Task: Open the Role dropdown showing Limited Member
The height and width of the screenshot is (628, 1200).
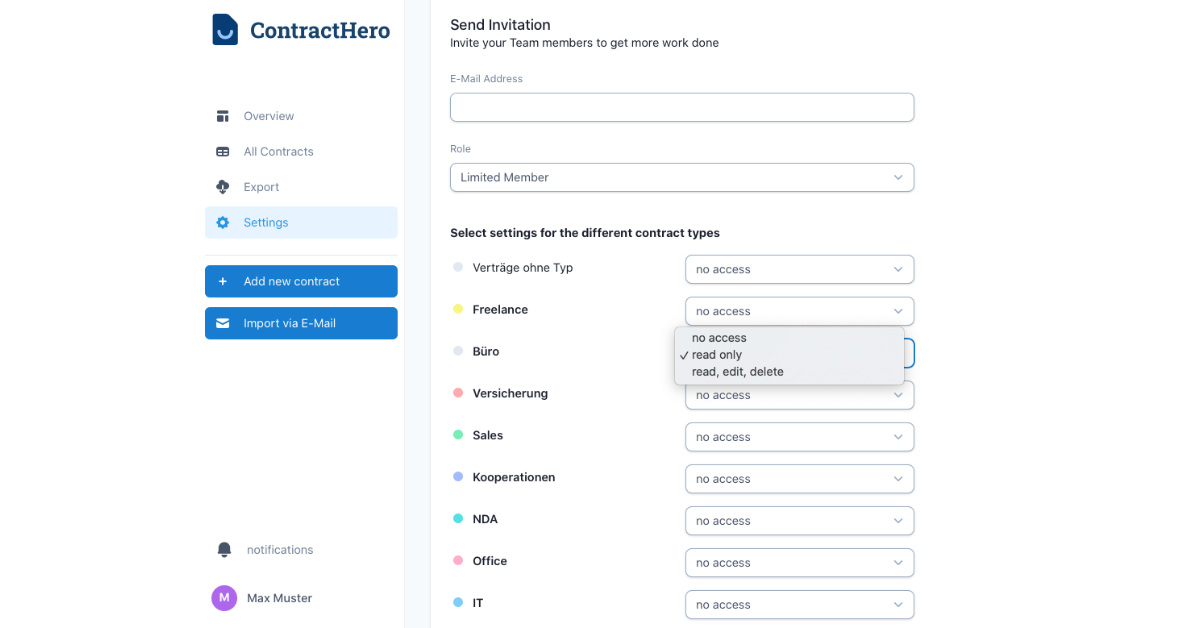Action: click(x=682, y=177)
